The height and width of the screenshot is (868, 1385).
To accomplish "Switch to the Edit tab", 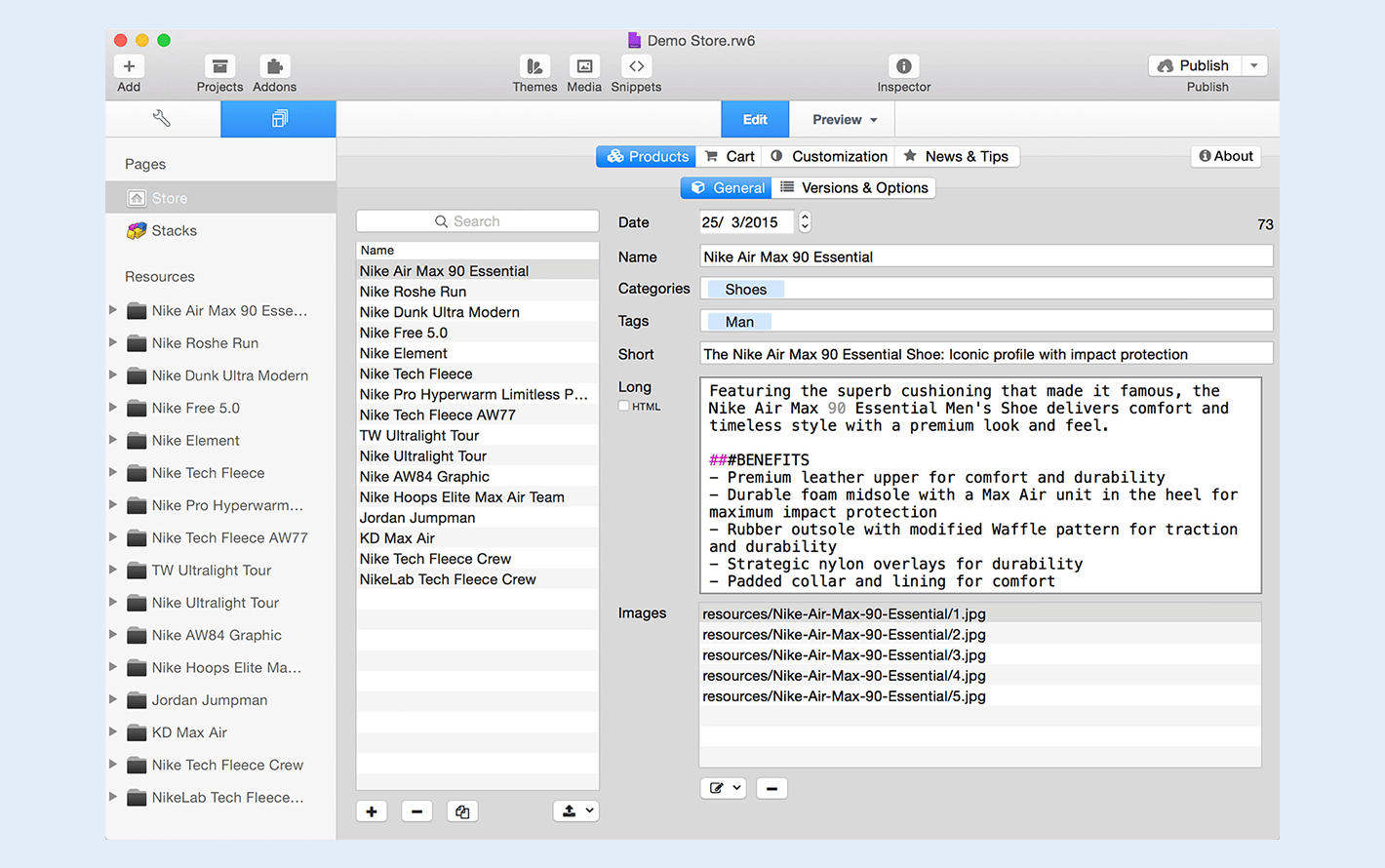I will [x=755, y=119].
